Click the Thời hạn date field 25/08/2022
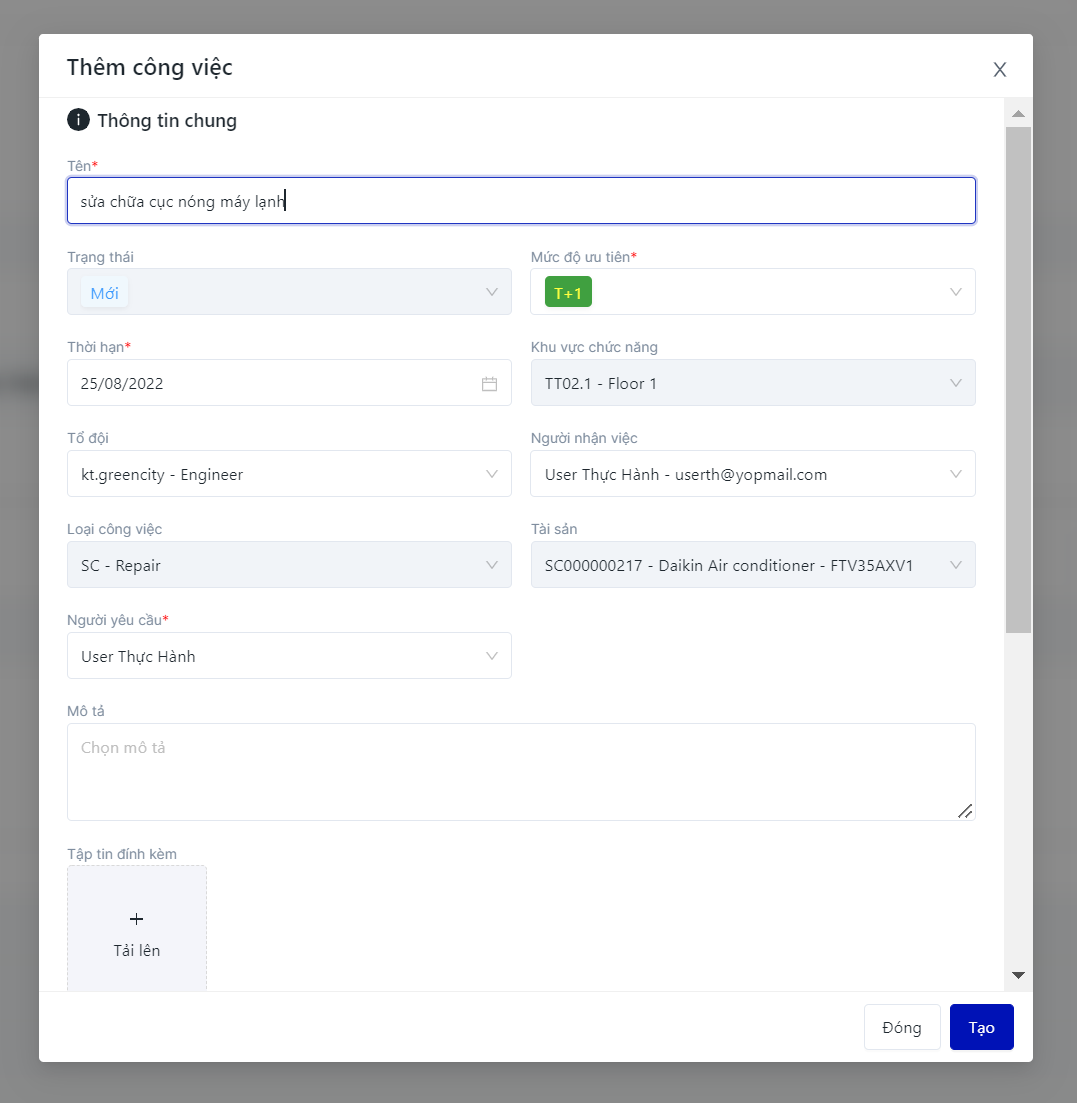The height and width of the screenshot is (1103, 1077). pyautogui.click(x=270, y=383)
